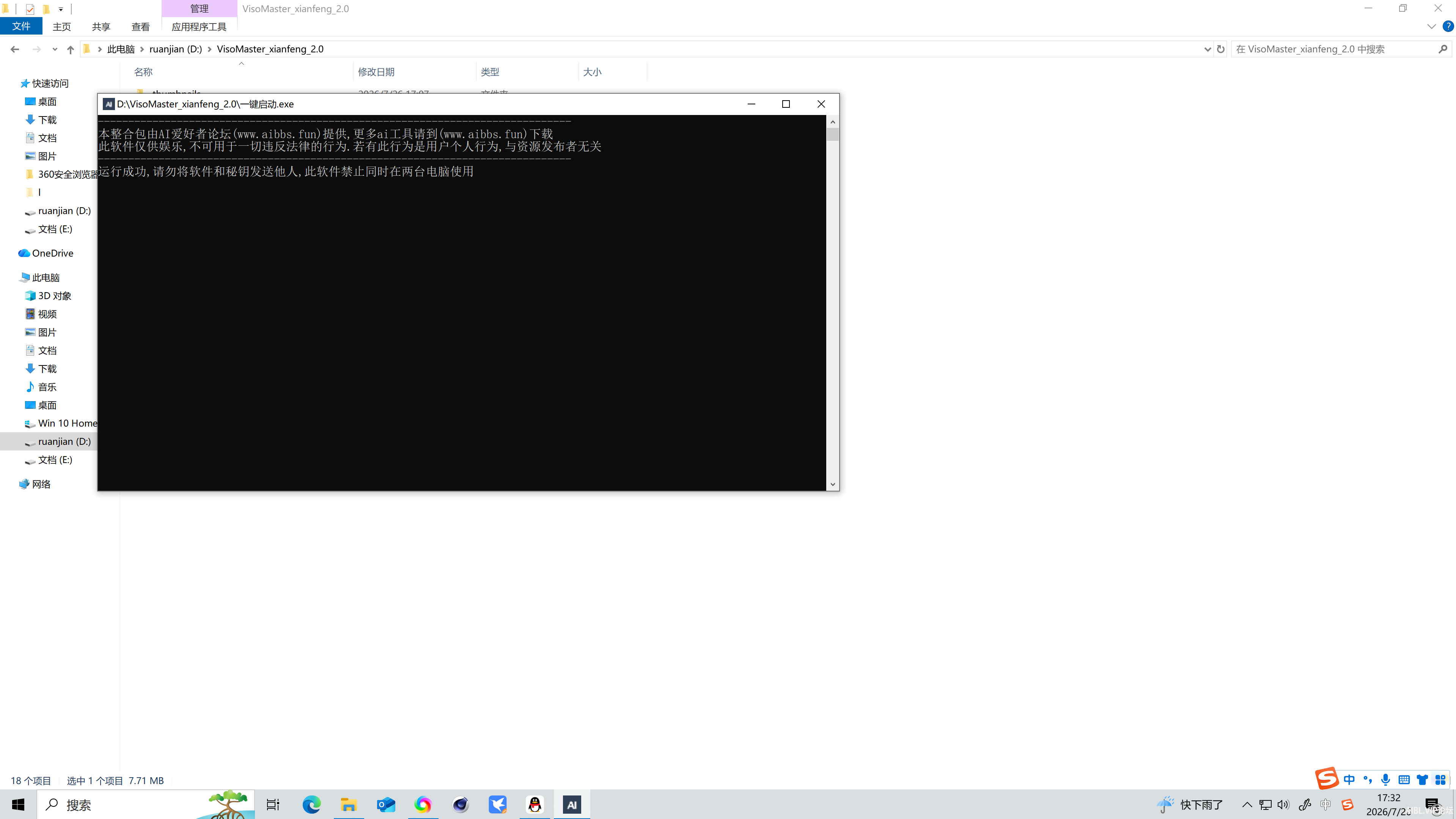1456x819 pixels.
Task: Open the Explorer help question mark icon
Action: 1448,26
